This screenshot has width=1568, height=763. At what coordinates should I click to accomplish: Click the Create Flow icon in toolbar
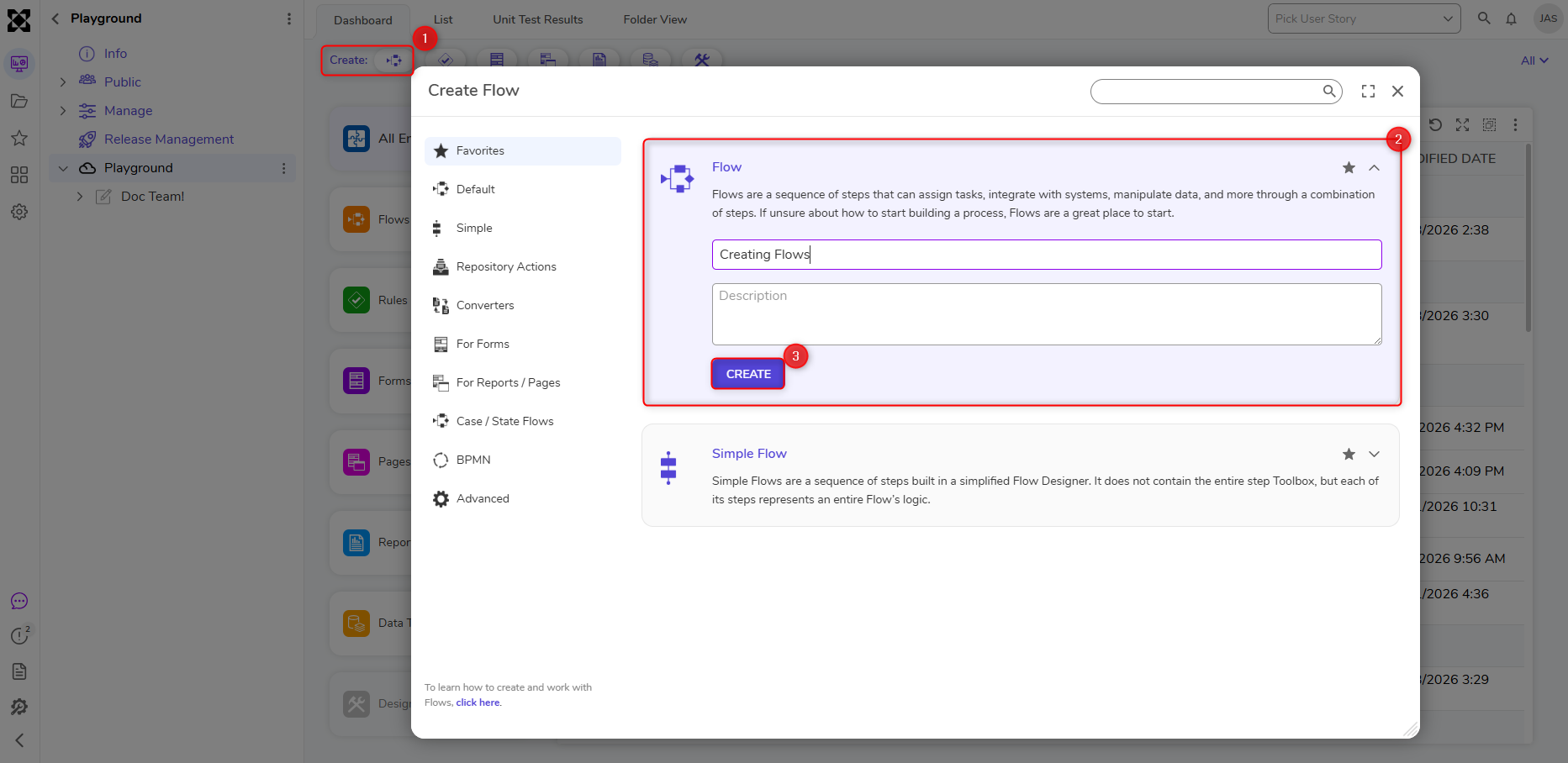click(393, 61)
